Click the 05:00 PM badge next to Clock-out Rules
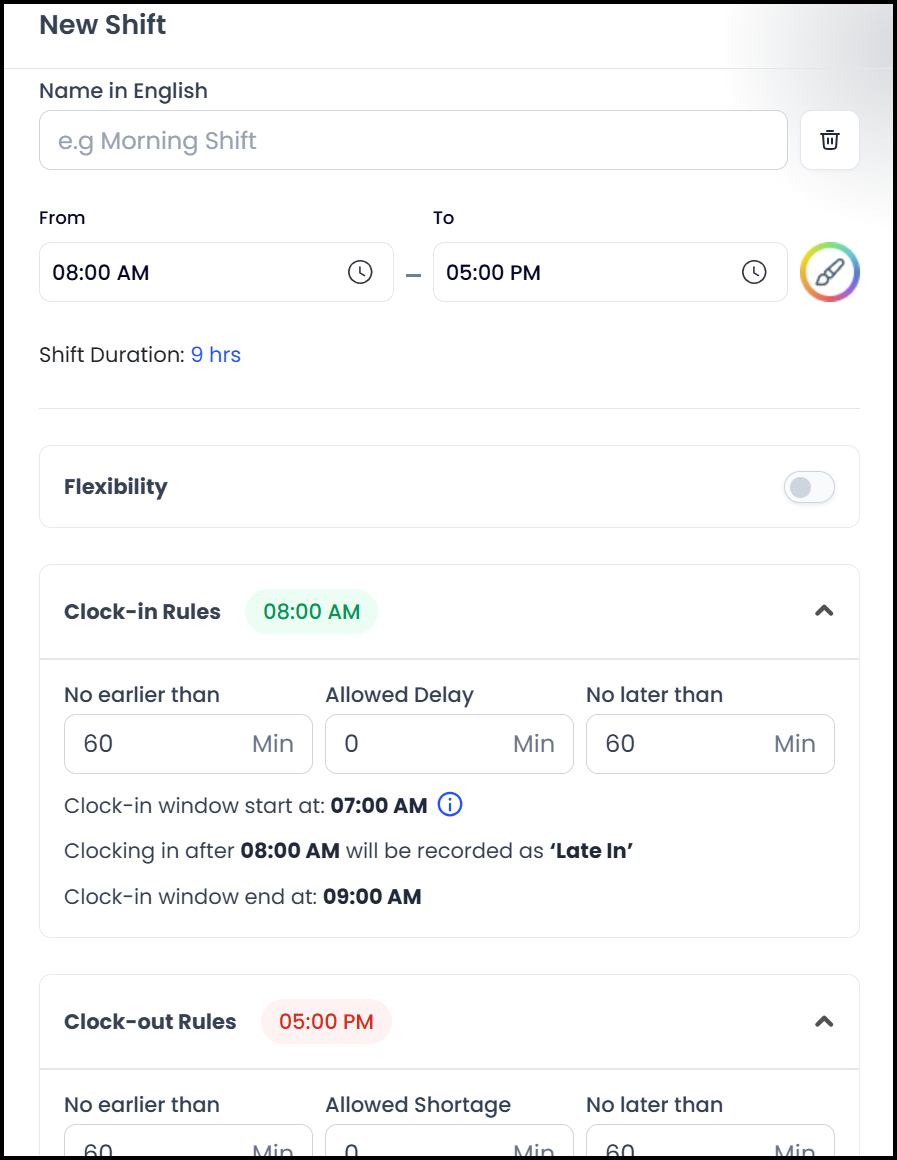The image size is (897, 1160). point(326,1021)
